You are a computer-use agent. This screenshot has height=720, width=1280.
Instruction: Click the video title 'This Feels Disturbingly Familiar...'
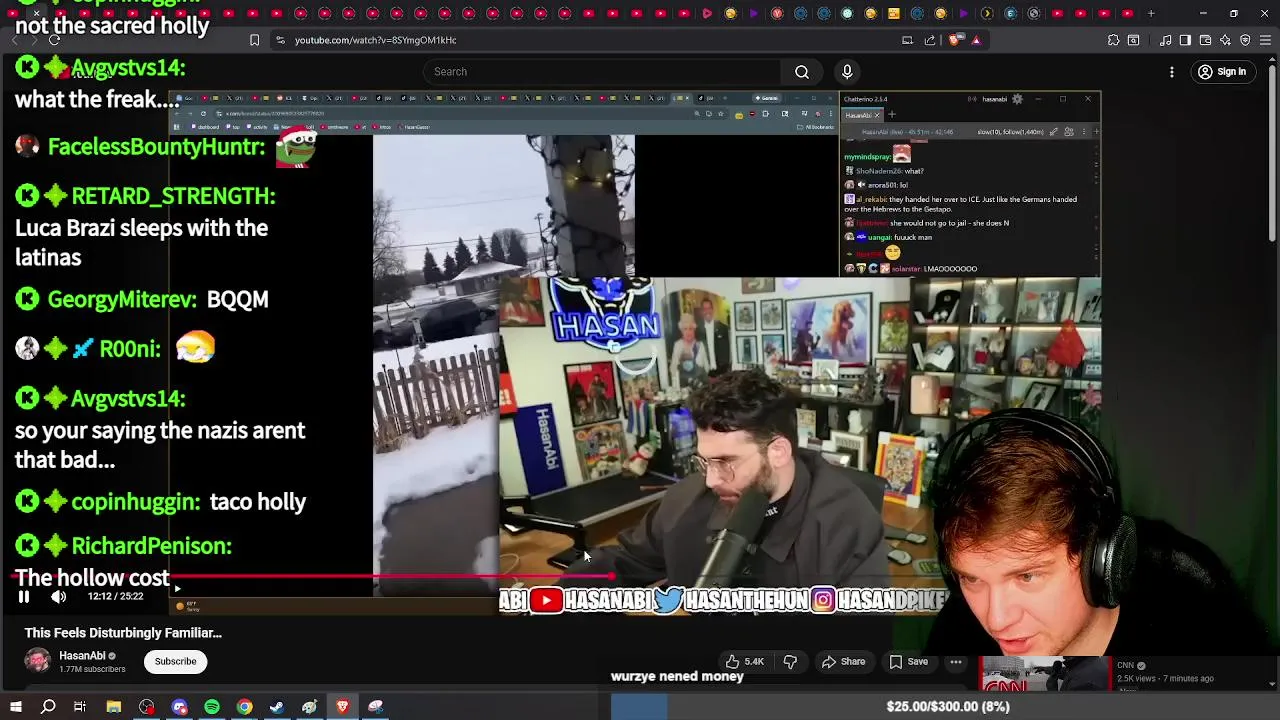click(123, 633)
